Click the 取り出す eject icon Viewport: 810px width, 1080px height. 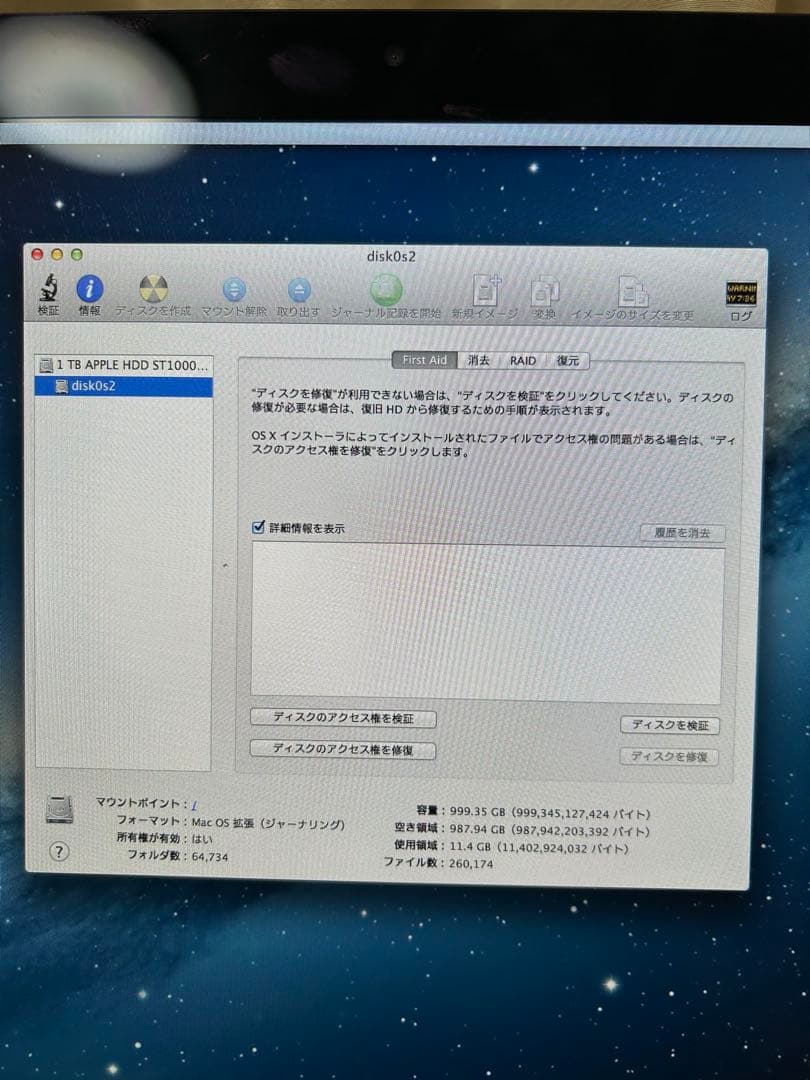click(x=300, y=292)
